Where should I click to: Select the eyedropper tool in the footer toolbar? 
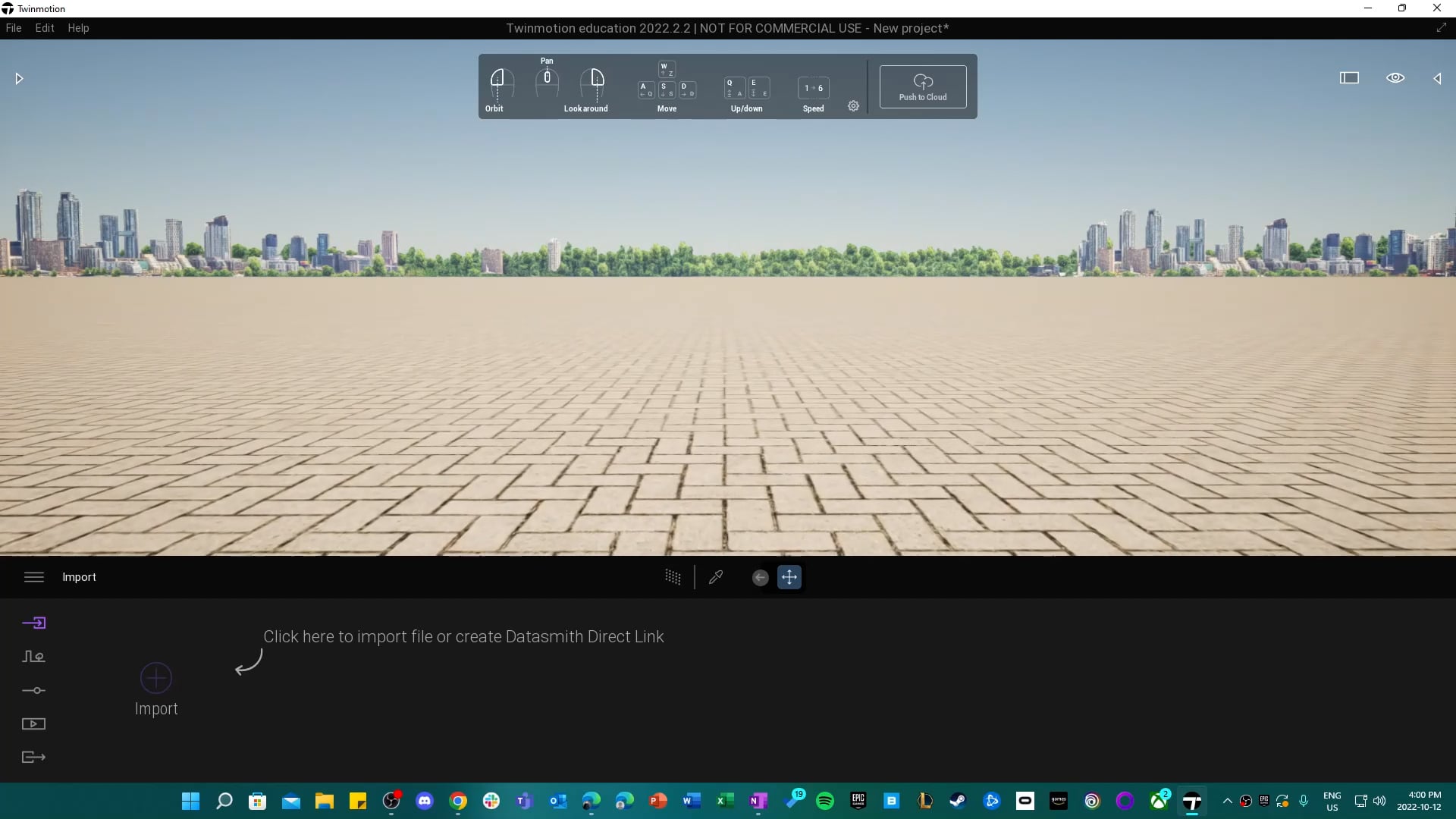pos(716,577)
